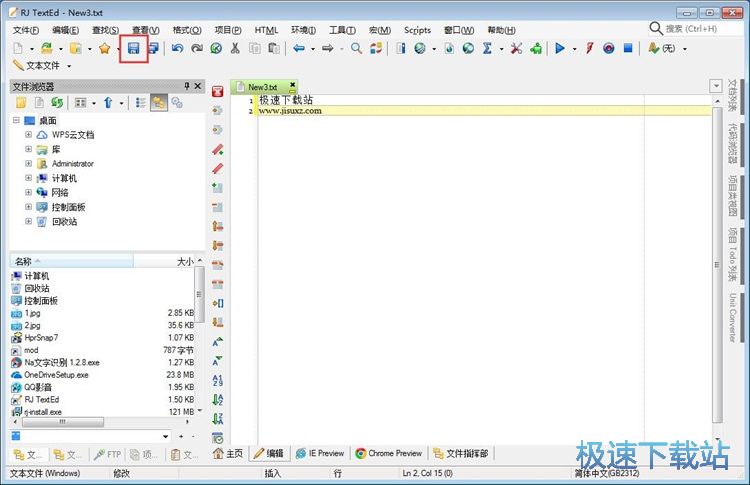Click the Save file toolbar icon
This screenshot has width=750, height=485.
click(x=133, y=48)
